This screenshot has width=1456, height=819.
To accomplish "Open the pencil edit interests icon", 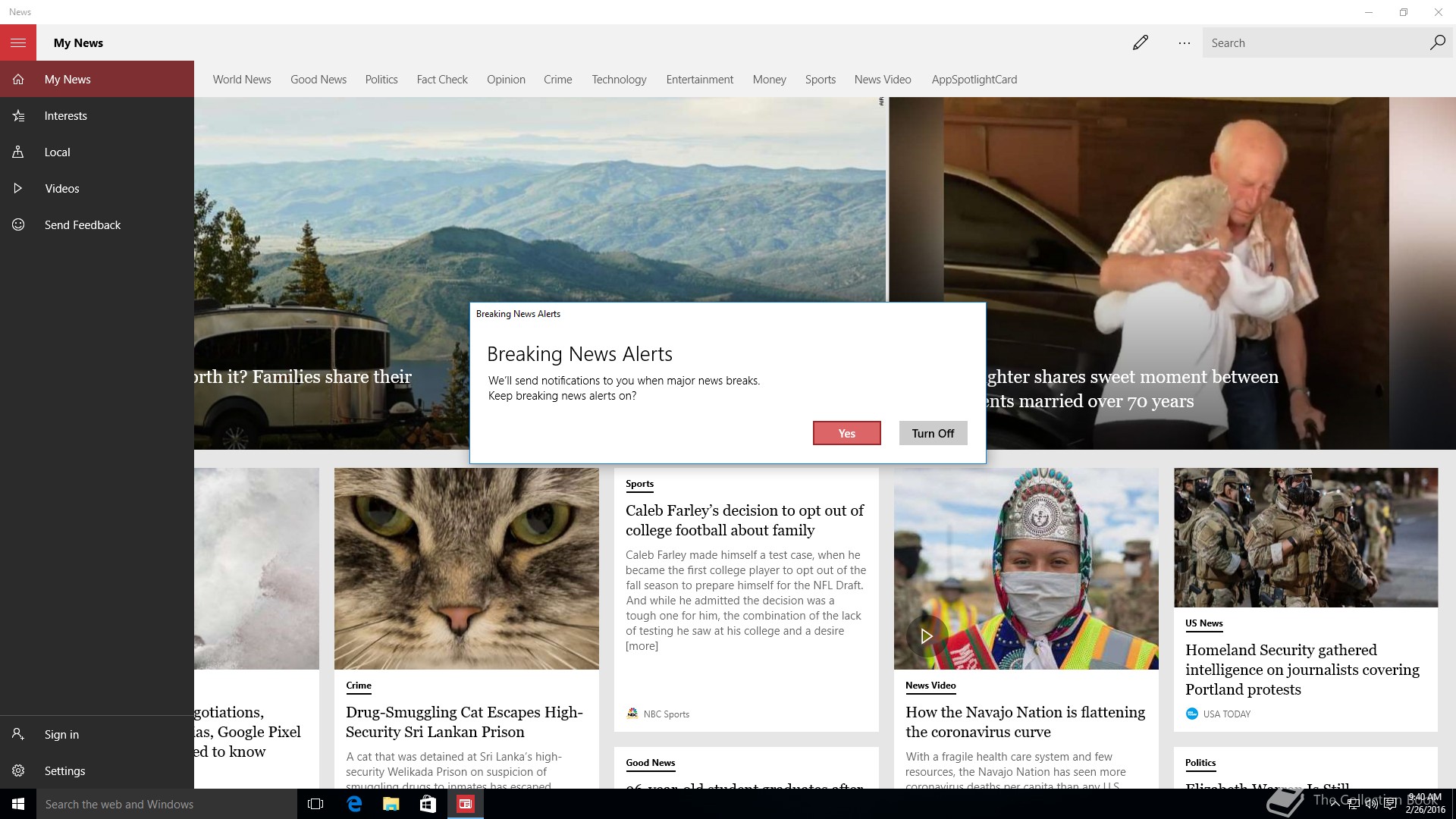I will point(1141,42).
